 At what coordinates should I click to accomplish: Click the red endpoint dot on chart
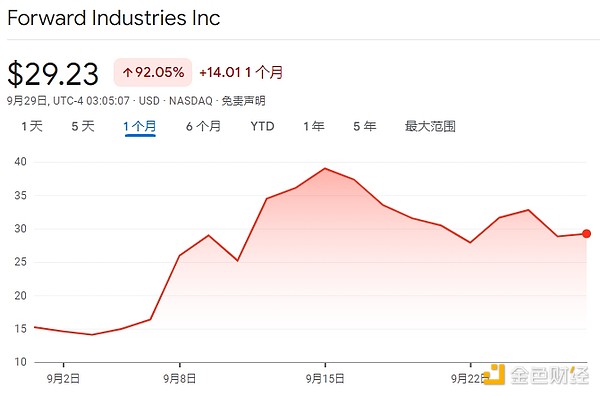point(586,233)
